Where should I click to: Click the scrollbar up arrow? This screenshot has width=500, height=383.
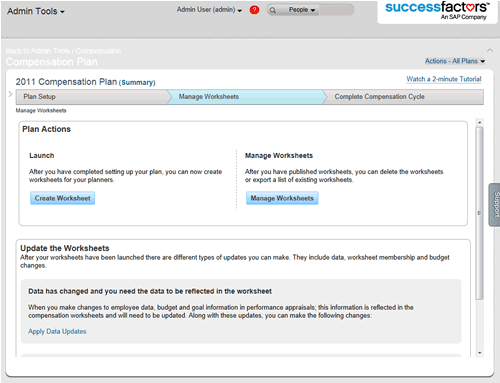tap(480, 123)
